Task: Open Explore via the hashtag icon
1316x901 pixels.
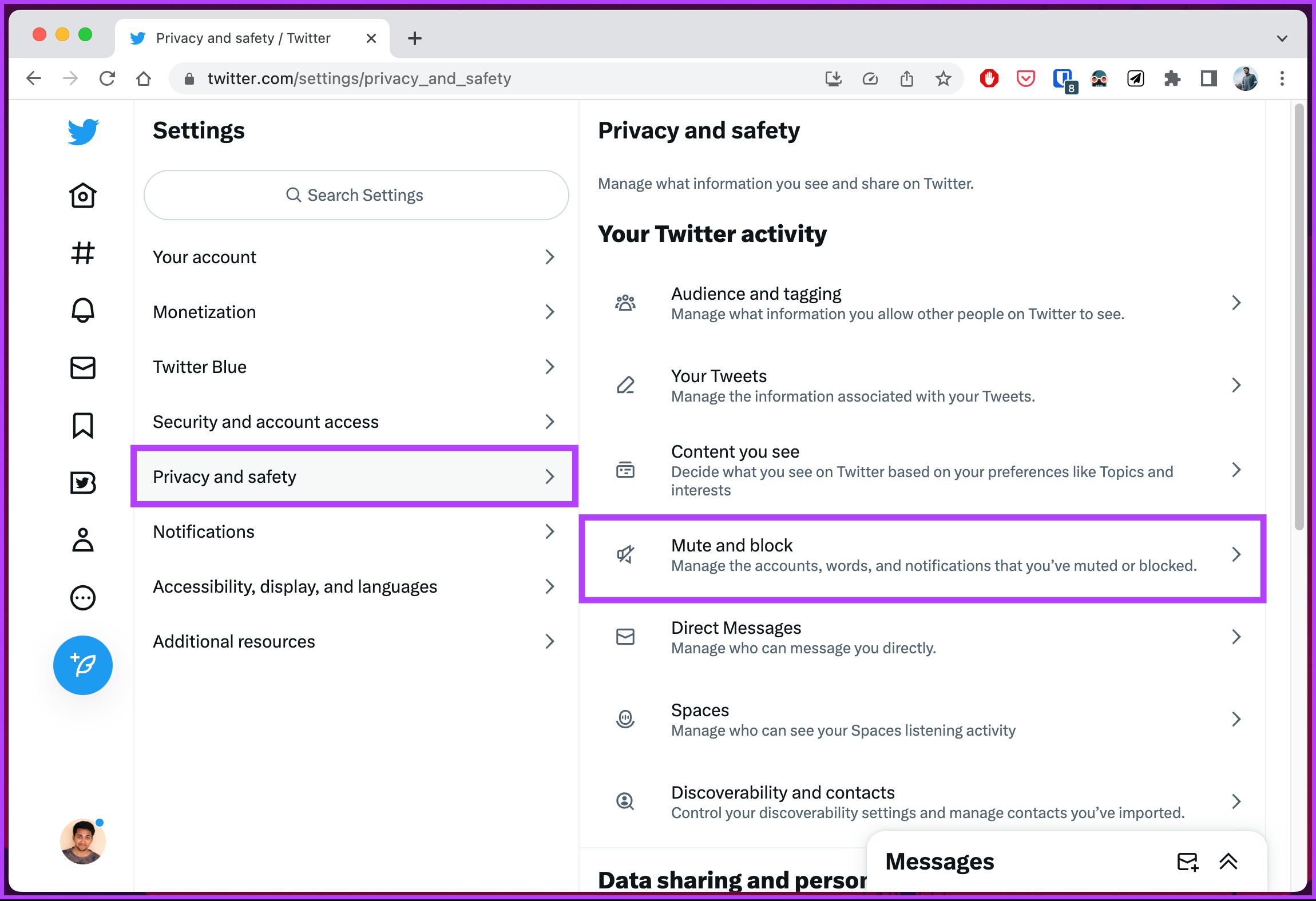Action: (x=83, y=253)
